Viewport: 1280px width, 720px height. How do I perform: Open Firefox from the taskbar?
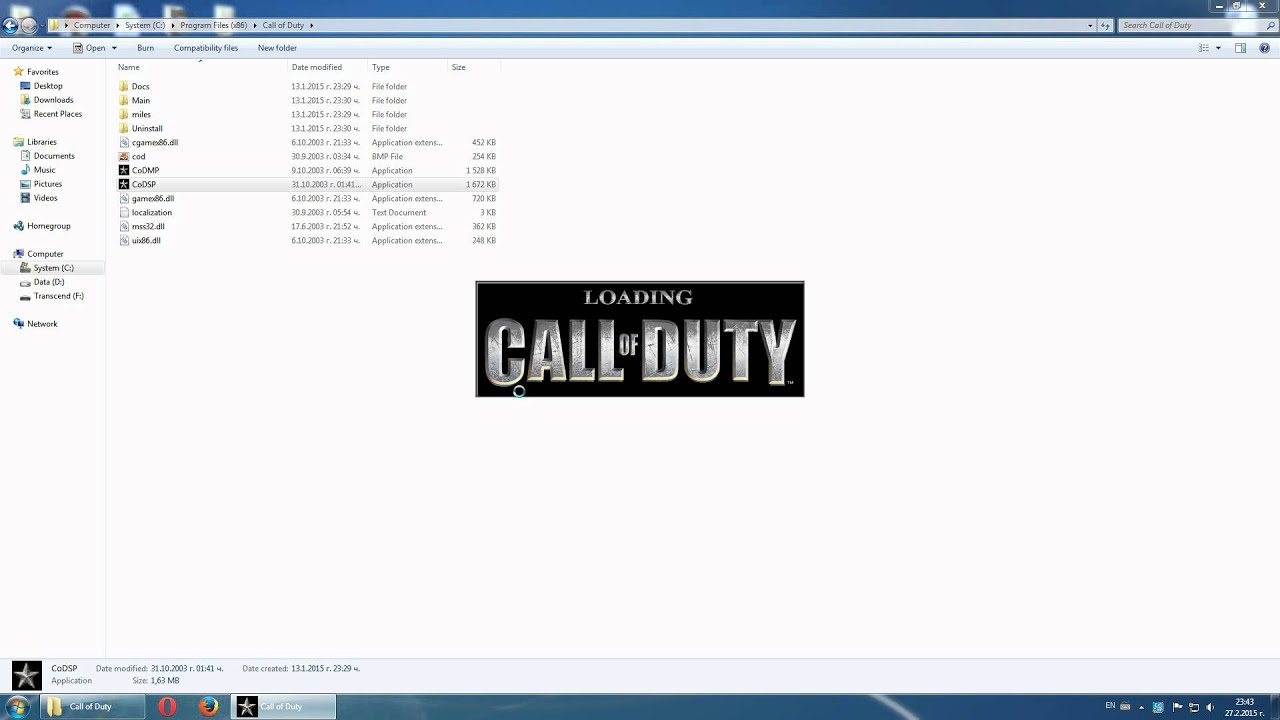click(208, 707)
